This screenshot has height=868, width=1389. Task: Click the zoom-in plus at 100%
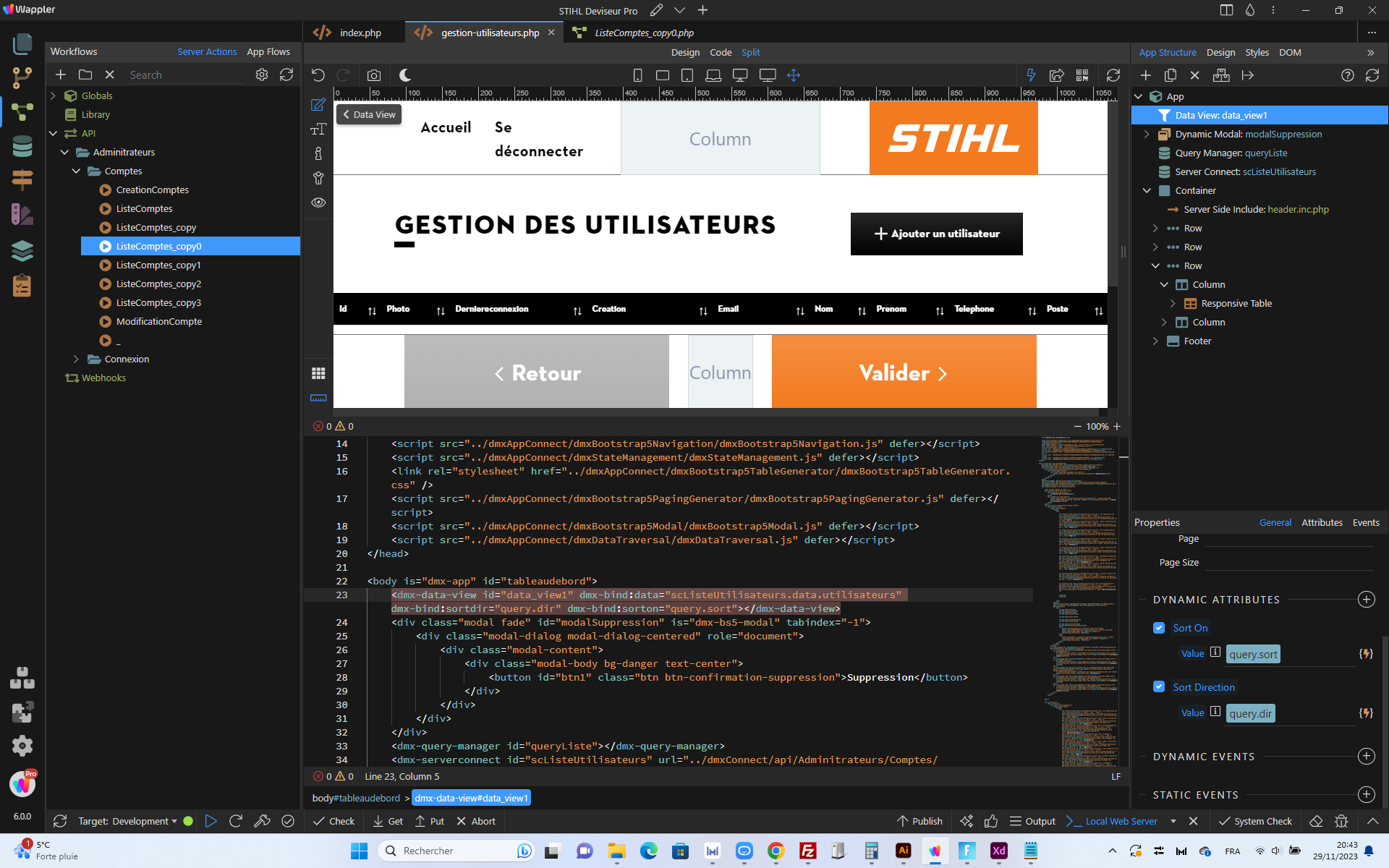click(x=1117, y=426)
